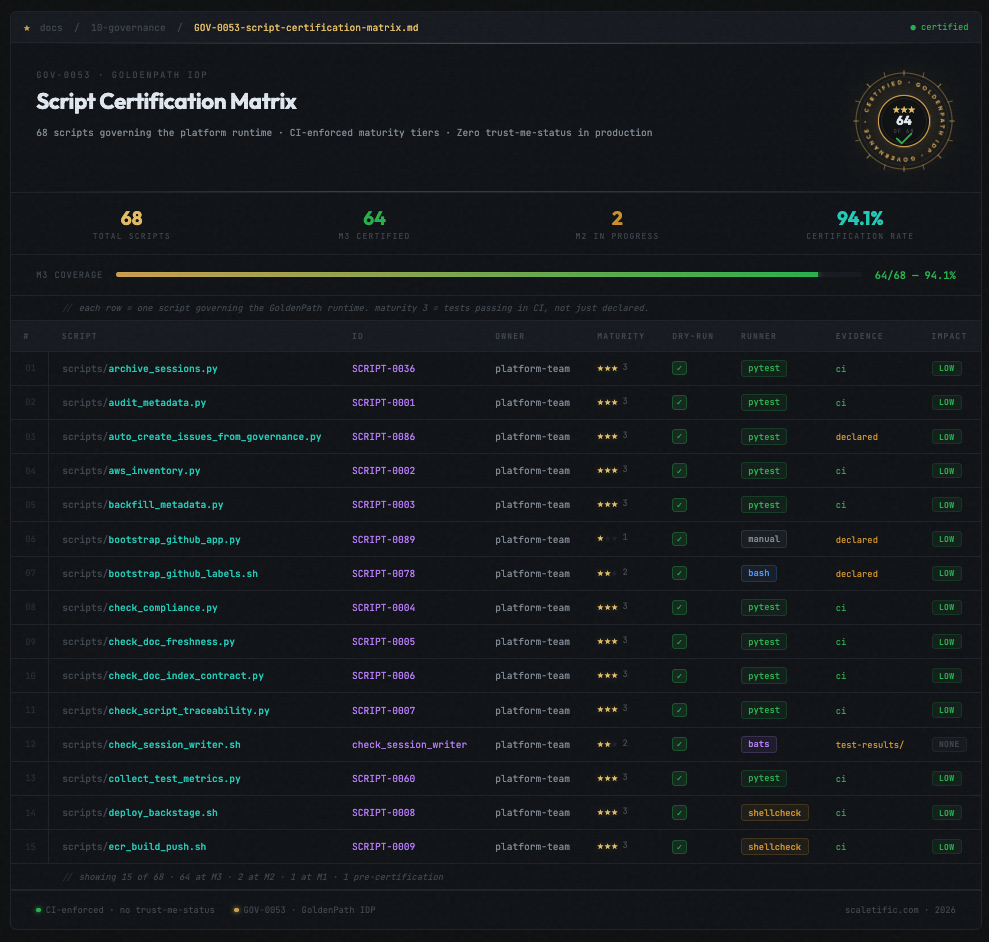Viewport: 989px width, 942px height.
Task: Click the shellcheck runner badge for deploy_backstage.sh
Action: (774, 813)
